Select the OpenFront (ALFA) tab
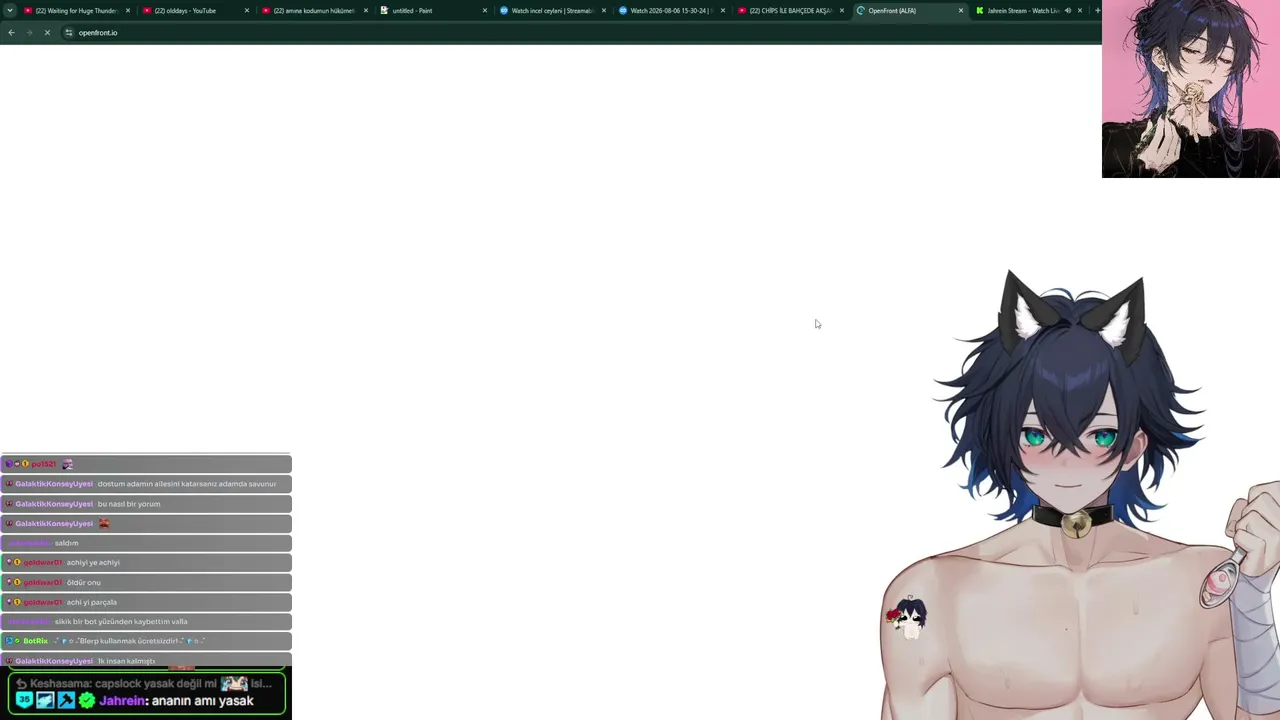The height and width of the screenshot is (720, 1280). point(910,11)
